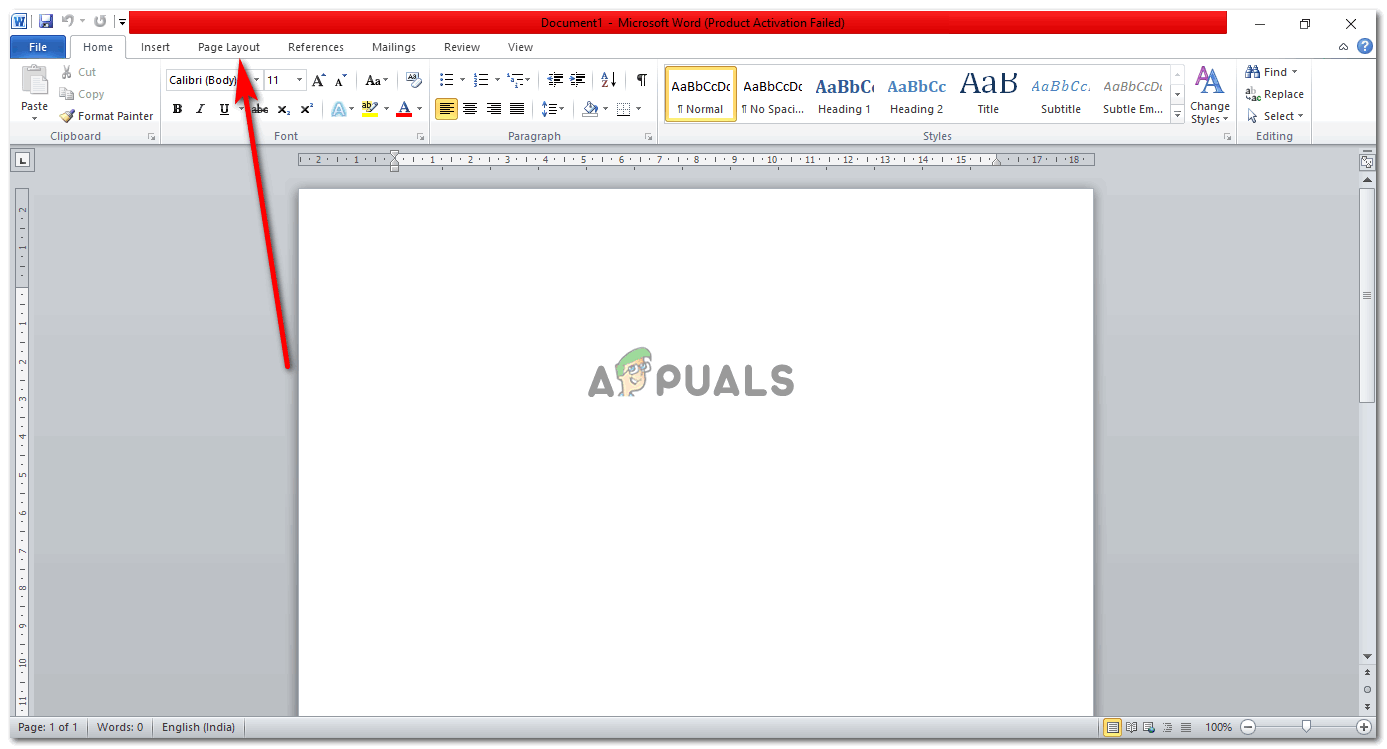Switch to Full Screen Reading view

1132,727
